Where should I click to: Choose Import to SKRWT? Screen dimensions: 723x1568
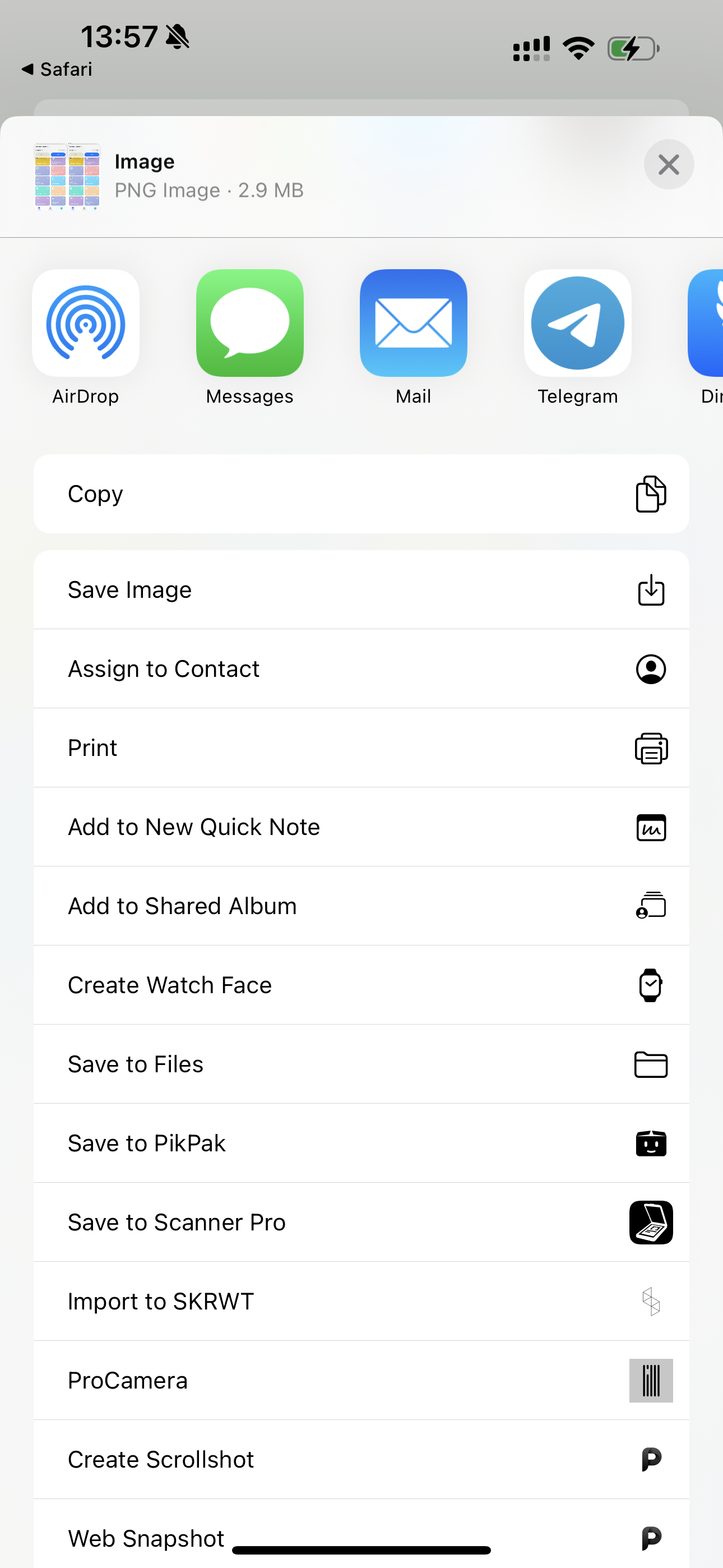361,1302
